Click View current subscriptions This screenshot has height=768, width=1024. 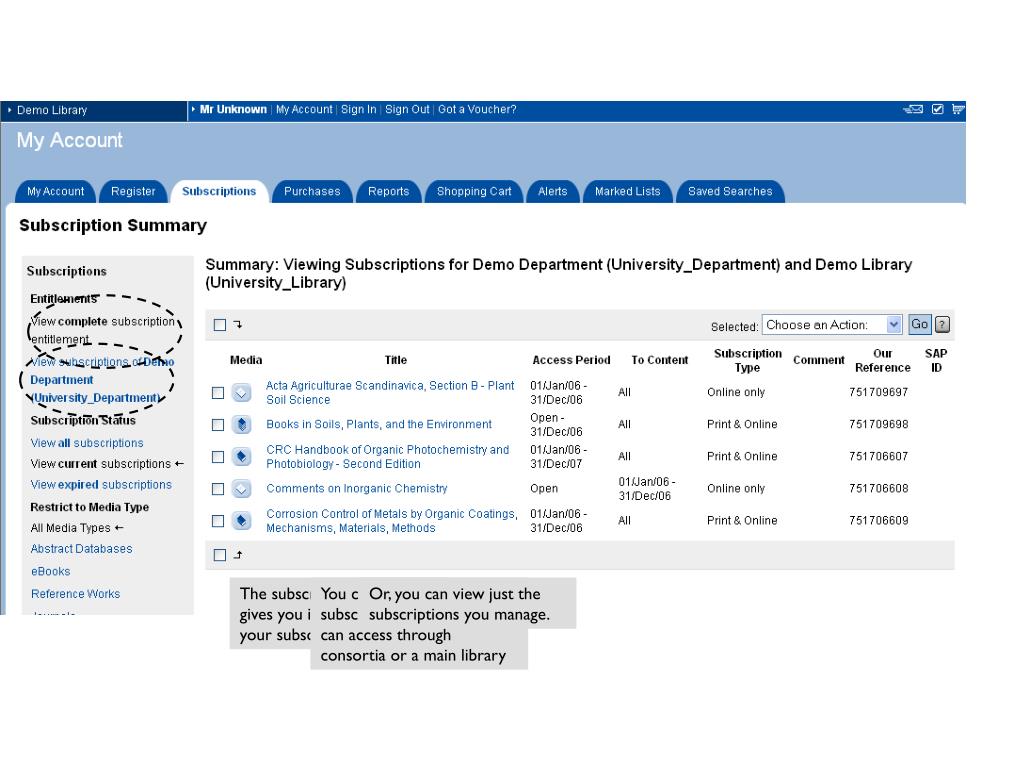101,464
